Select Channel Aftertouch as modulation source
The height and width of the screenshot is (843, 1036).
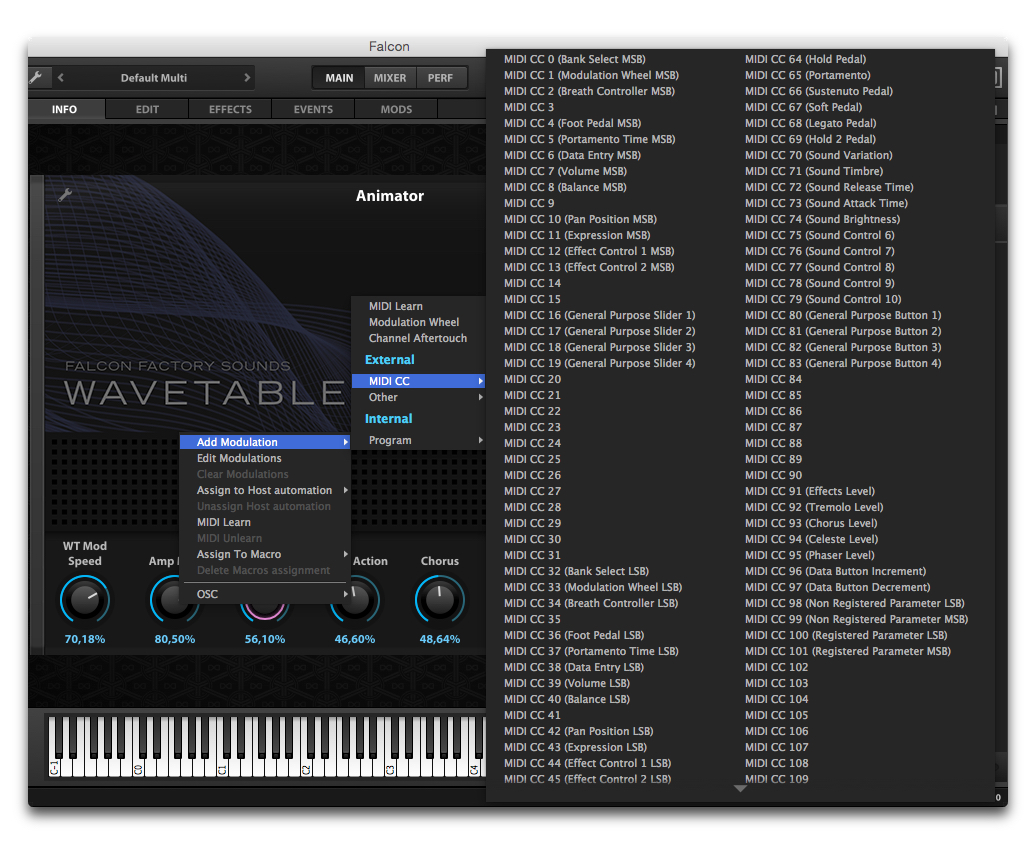(418, 338)
